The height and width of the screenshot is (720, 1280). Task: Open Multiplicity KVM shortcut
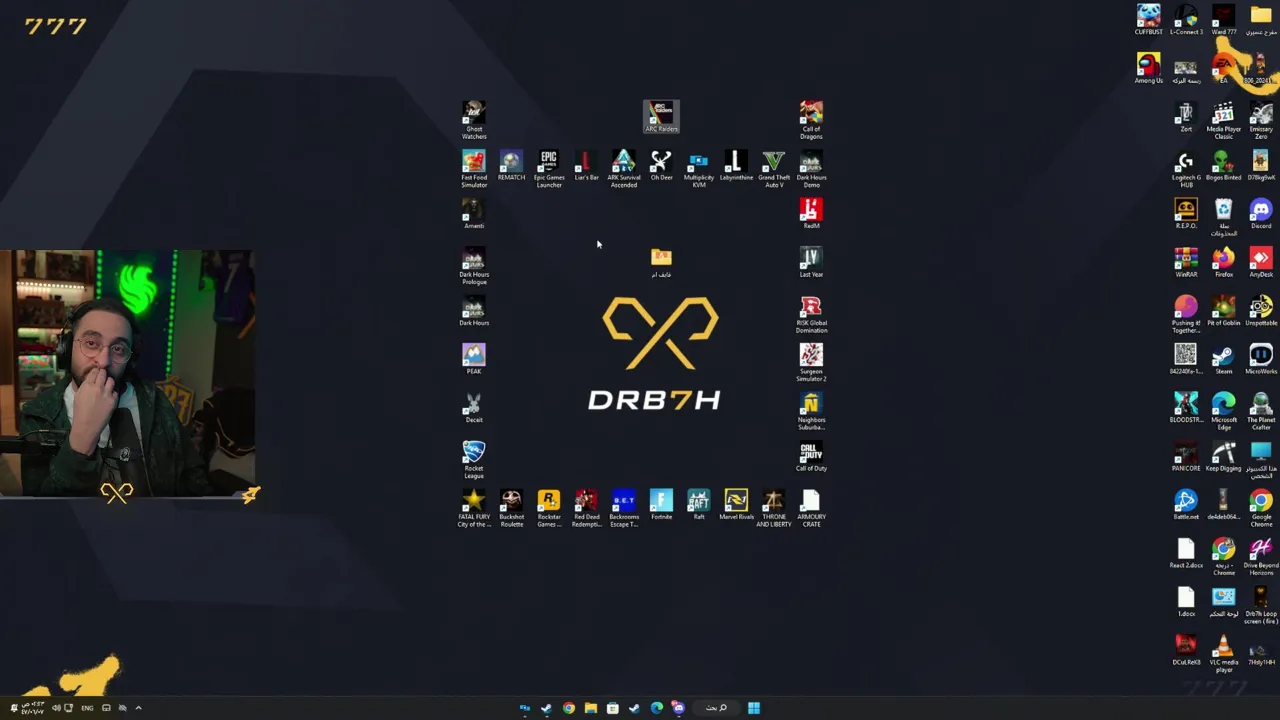(699, 169)
